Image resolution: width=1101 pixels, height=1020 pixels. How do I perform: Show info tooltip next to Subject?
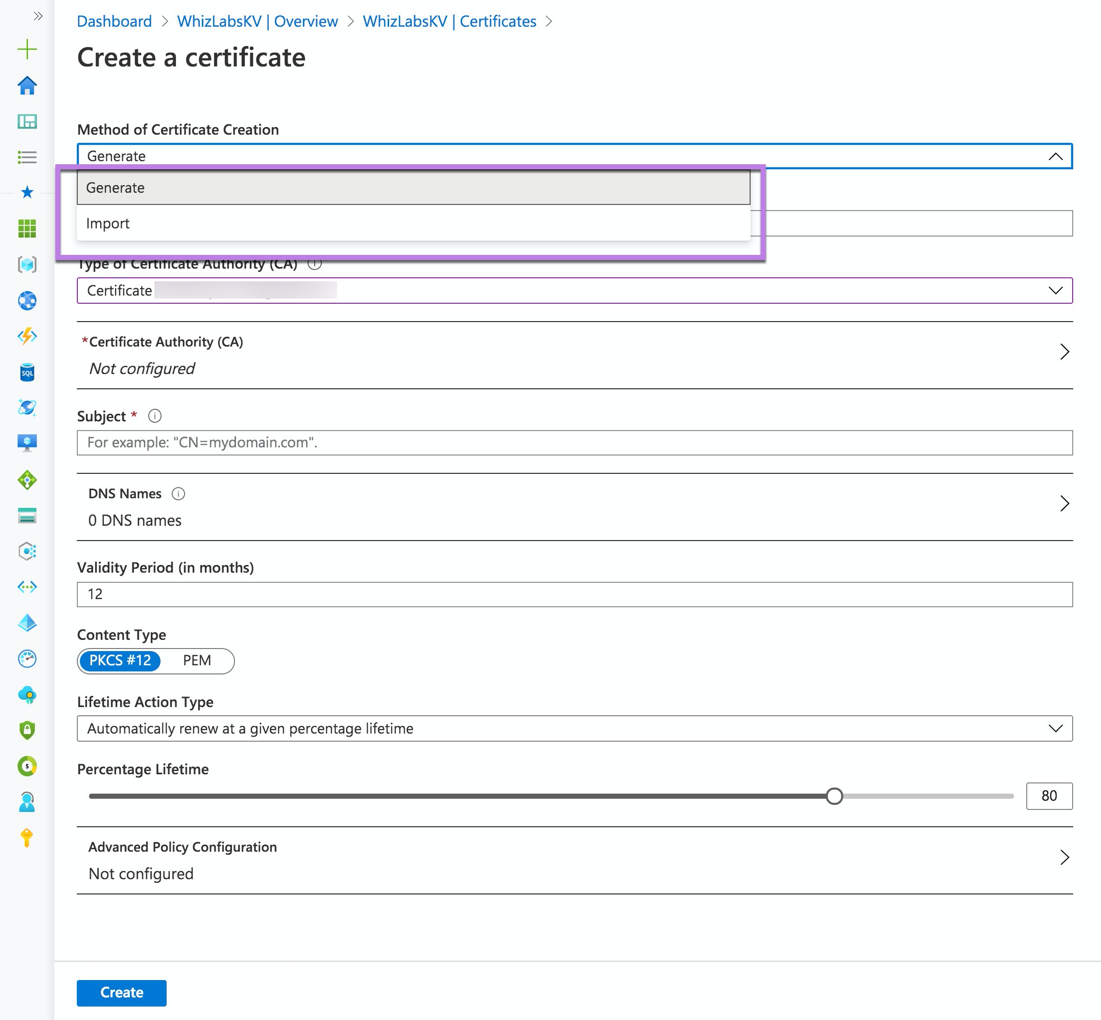click(154, 416)
